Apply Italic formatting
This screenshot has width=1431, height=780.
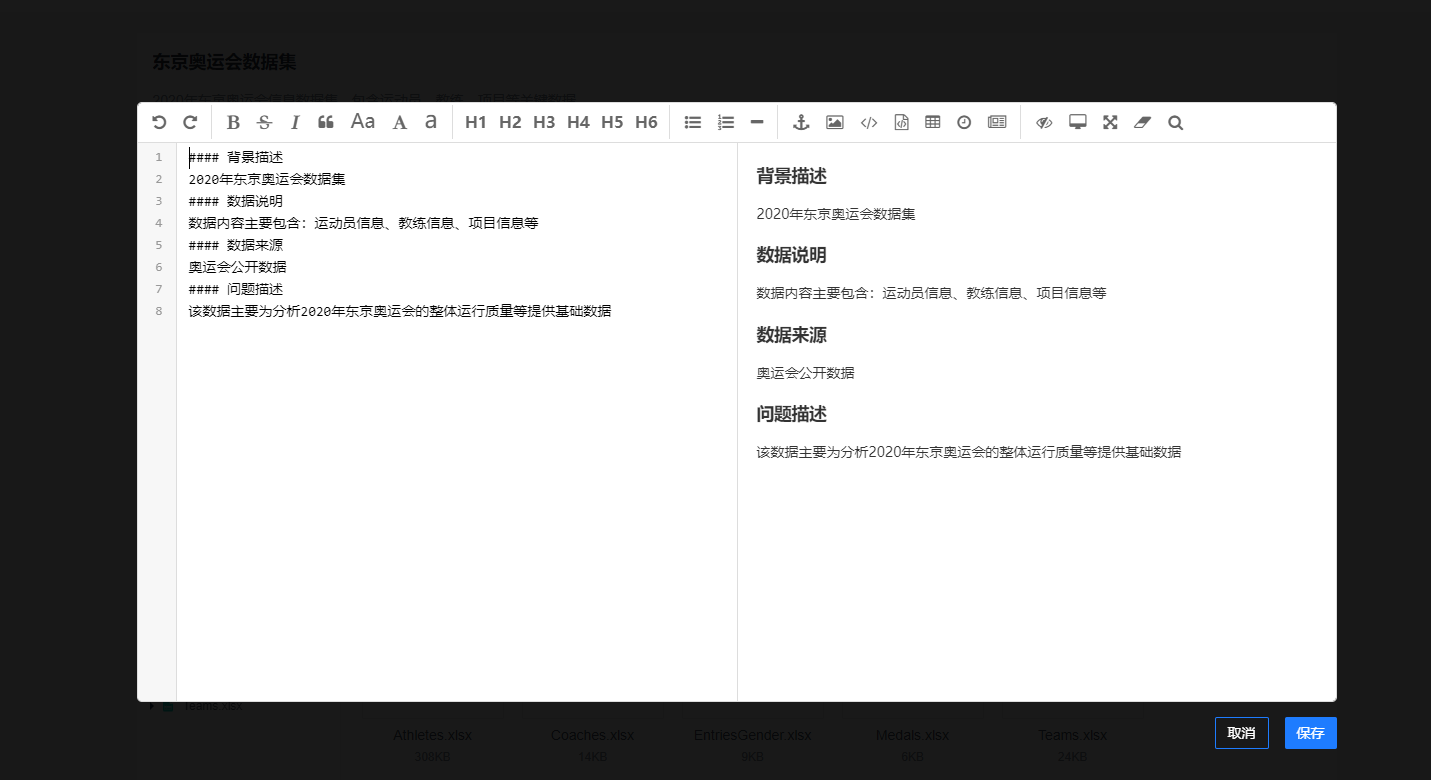pyautogui.click(x=295, y=122)
